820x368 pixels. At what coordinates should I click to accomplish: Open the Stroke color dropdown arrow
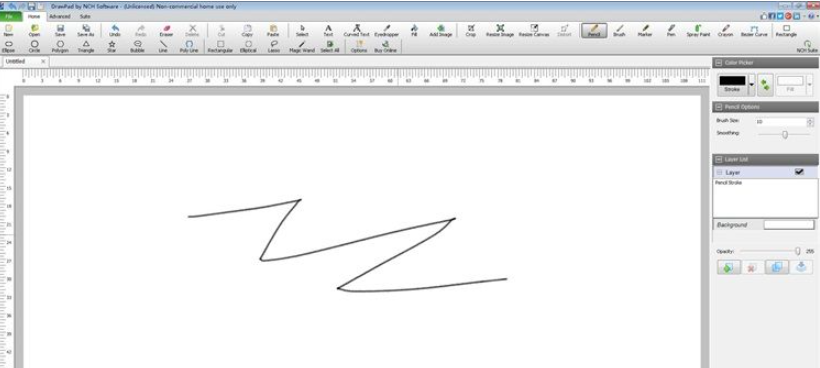(752, 85)
